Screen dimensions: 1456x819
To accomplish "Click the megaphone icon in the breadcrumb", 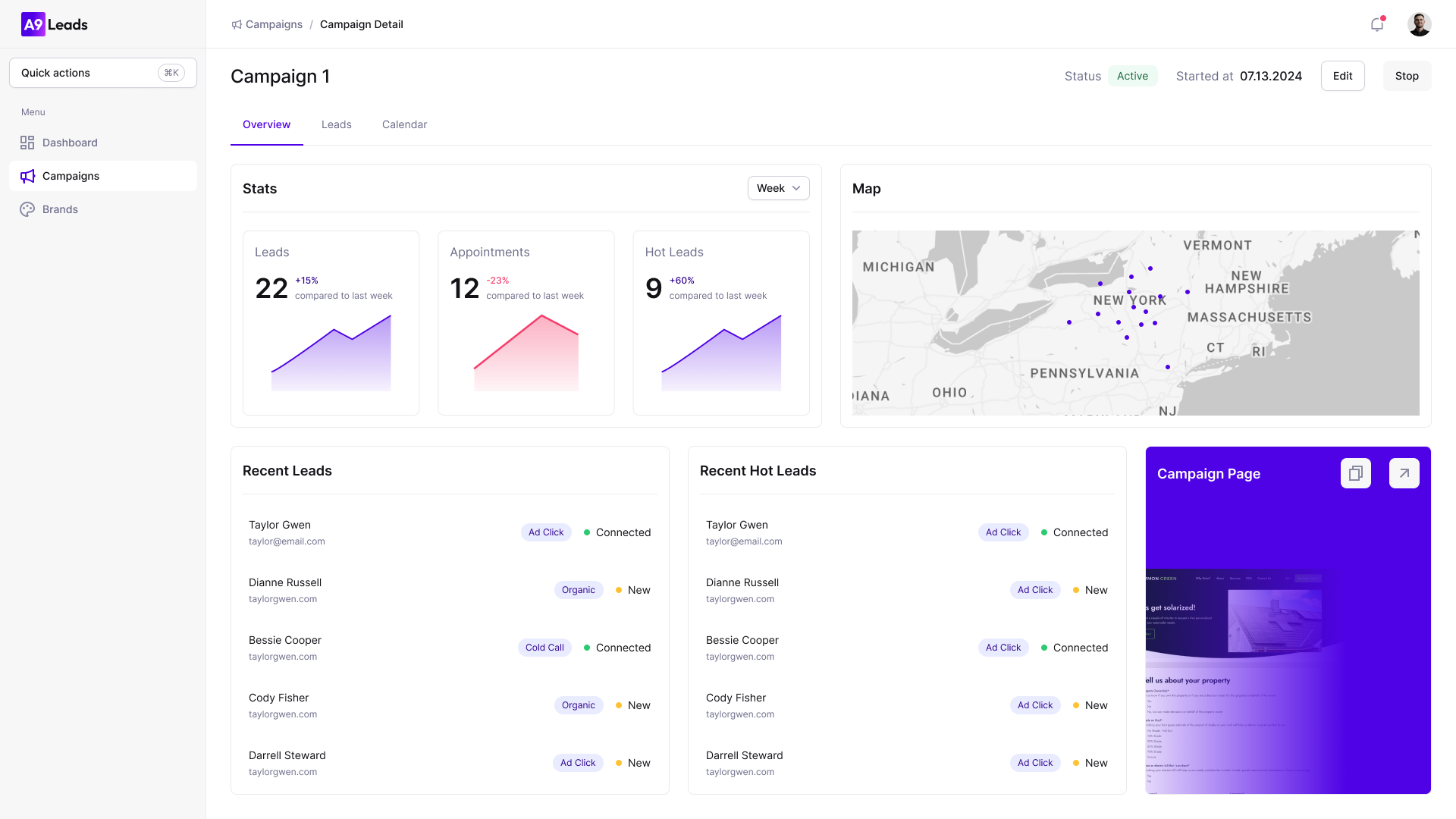I will [x=236, y=24].
